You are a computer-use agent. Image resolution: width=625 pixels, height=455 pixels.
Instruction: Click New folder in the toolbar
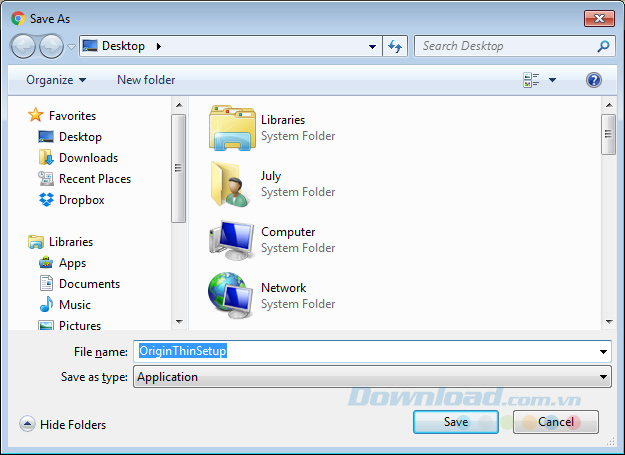[146, 80]
